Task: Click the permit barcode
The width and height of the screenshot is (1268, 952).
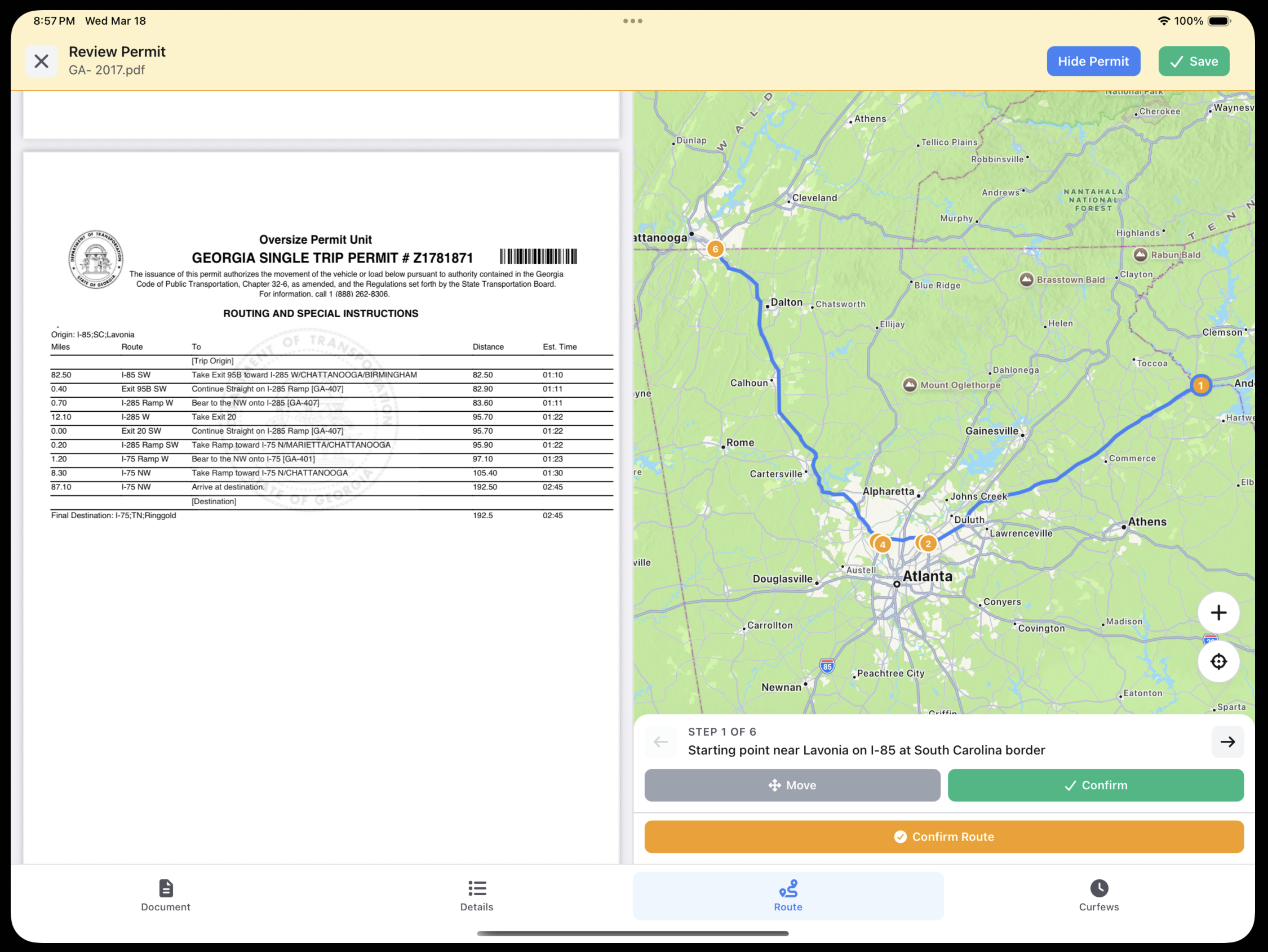Action: (538, 256)
